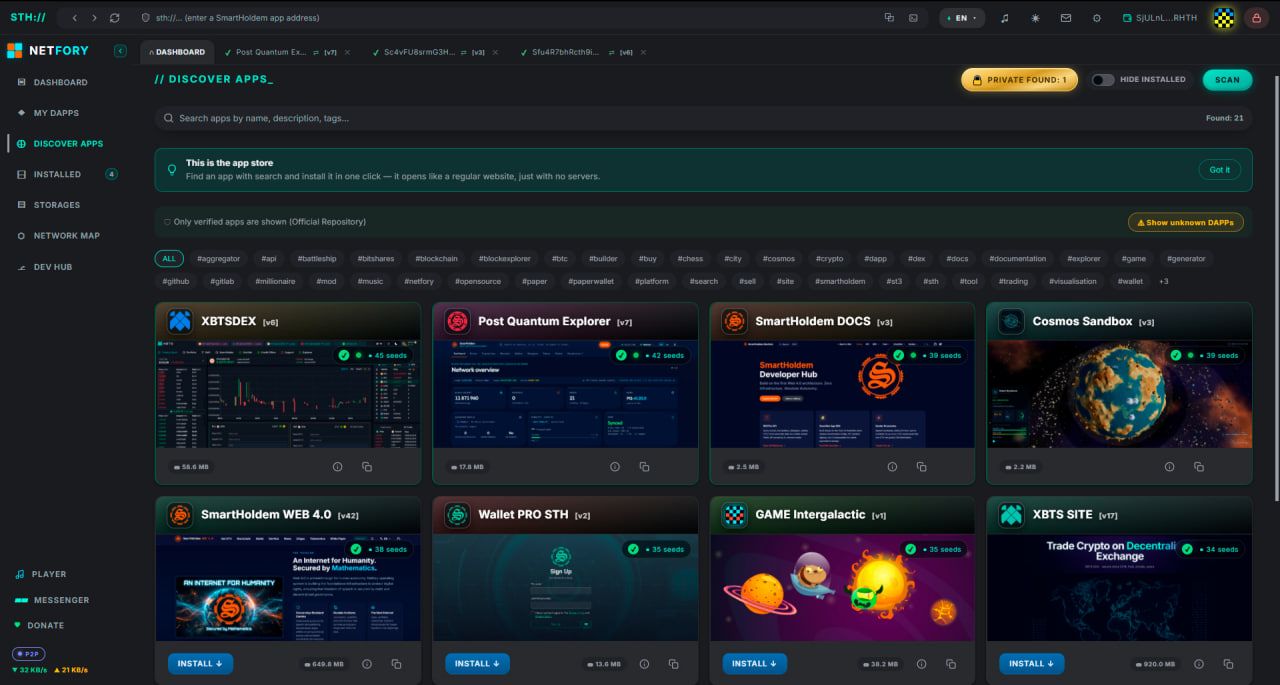This screenshot has width=1280, height=685.
Task: Click the Private Found: 1 button
Action: tap(1019, 80)
